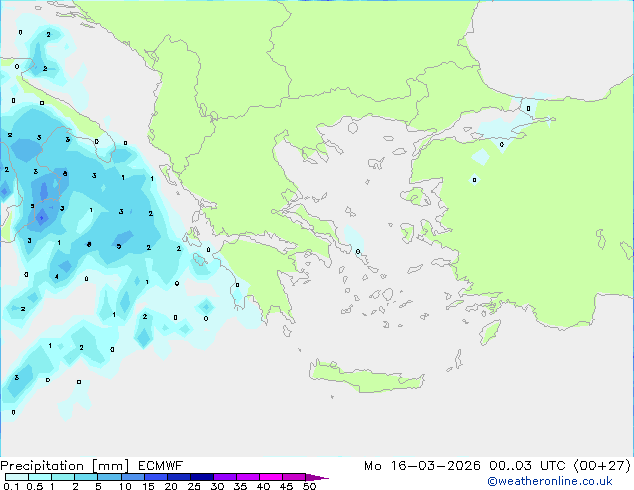This screenshot has height=490, width=634.
Task: Click the island of Crete on the map
Action: click(x=366, y=378)
